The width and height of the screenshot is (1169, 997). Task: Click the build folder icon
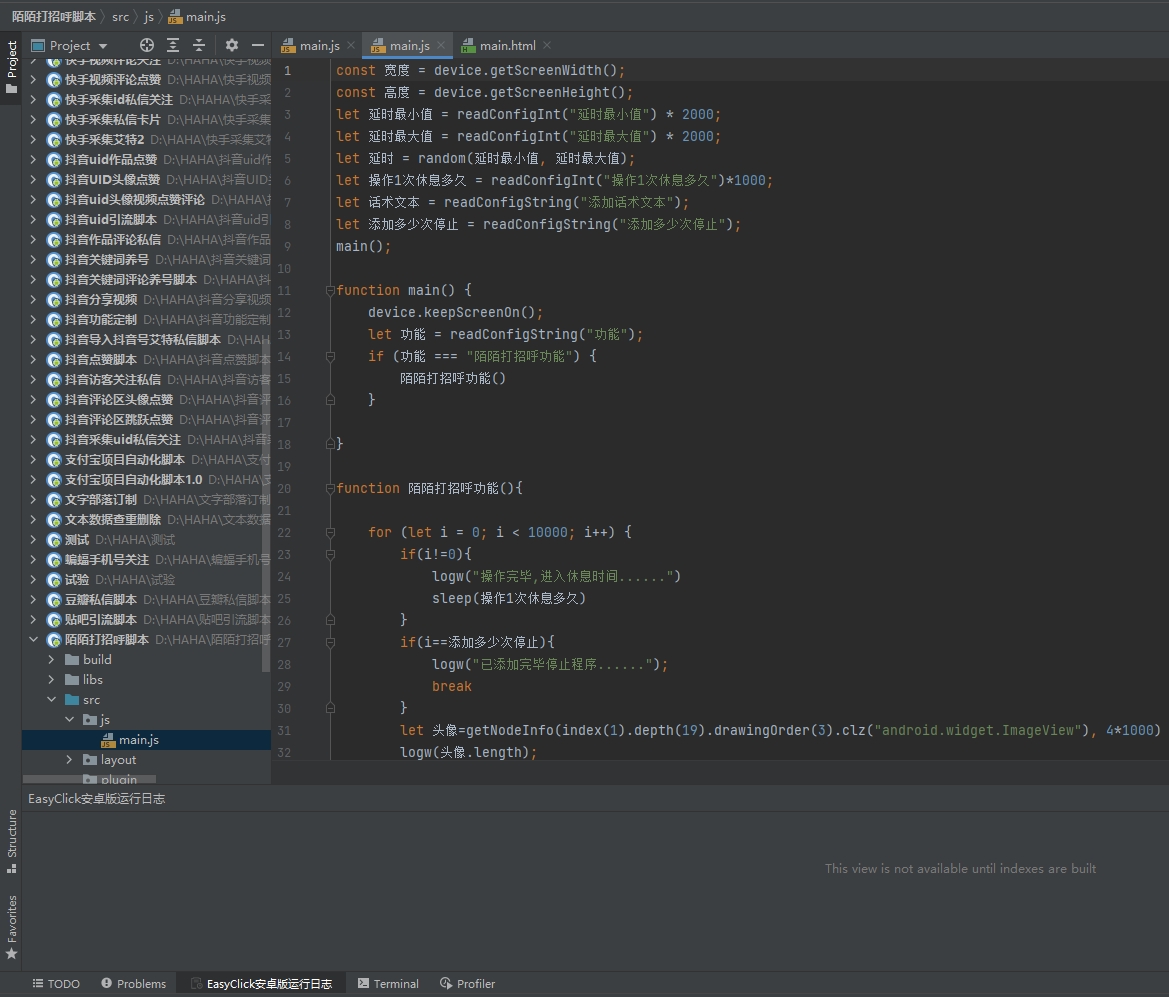[x=72, y=659]
